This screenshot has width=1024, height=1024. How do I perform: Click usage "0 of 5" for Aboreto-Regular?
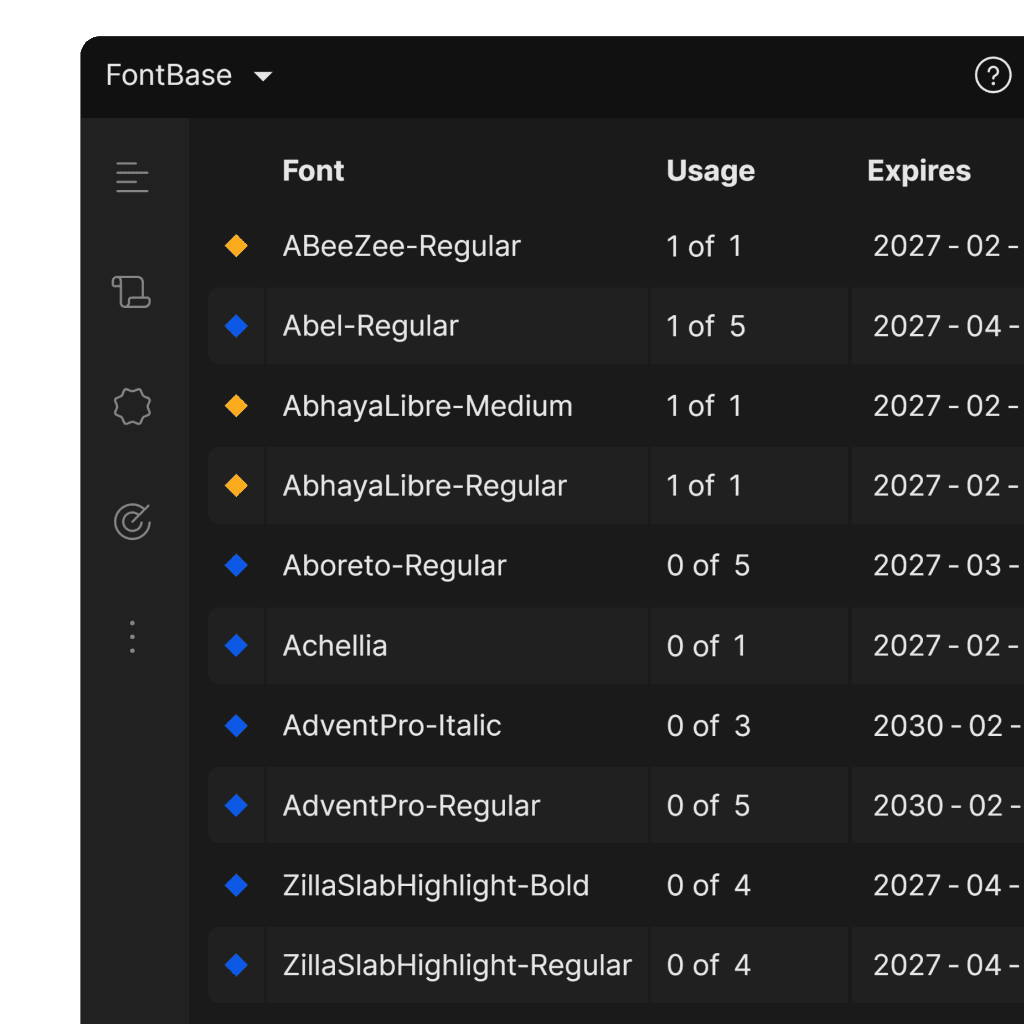708,566
